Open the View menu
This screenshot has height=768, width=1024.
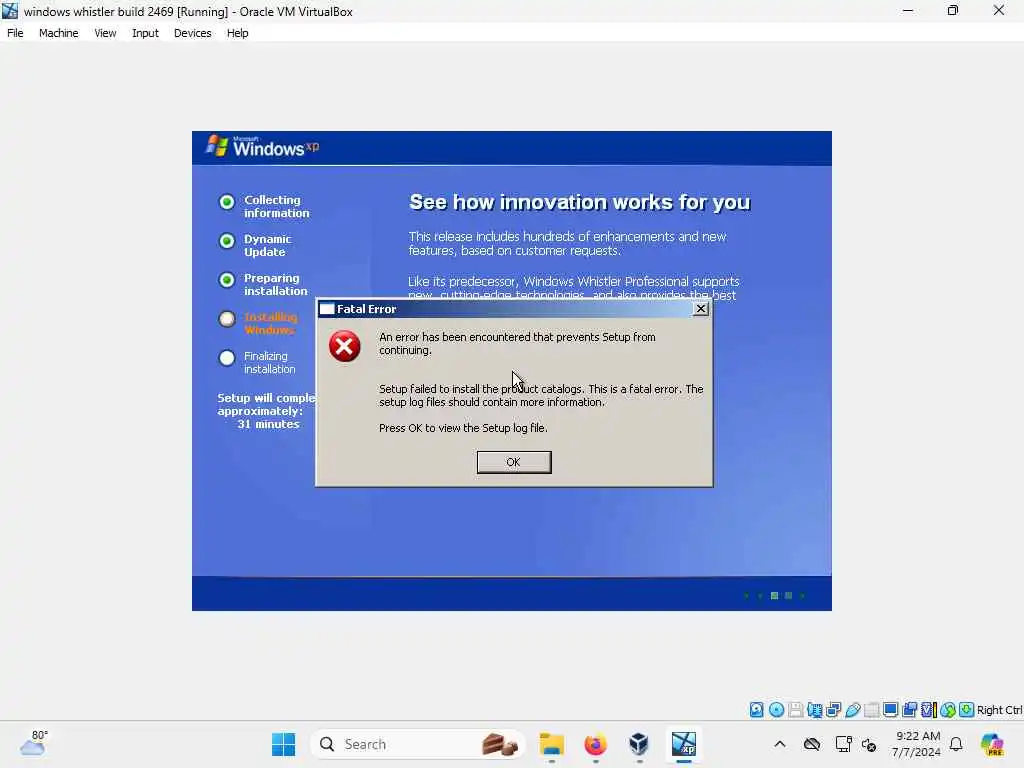click(105, 33)
